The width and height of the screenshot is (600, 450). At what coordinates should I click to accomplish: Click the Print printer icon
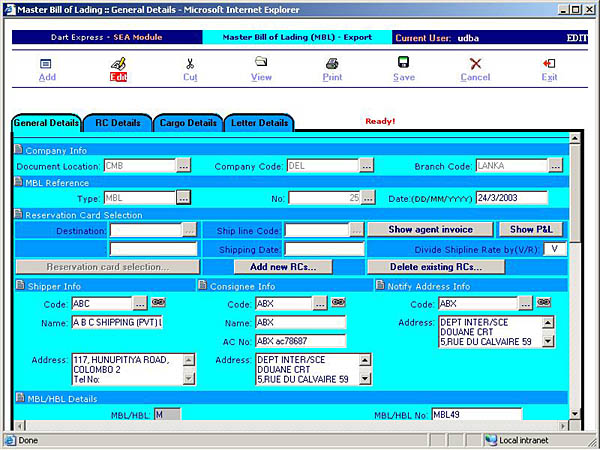(x=332, y=63)
